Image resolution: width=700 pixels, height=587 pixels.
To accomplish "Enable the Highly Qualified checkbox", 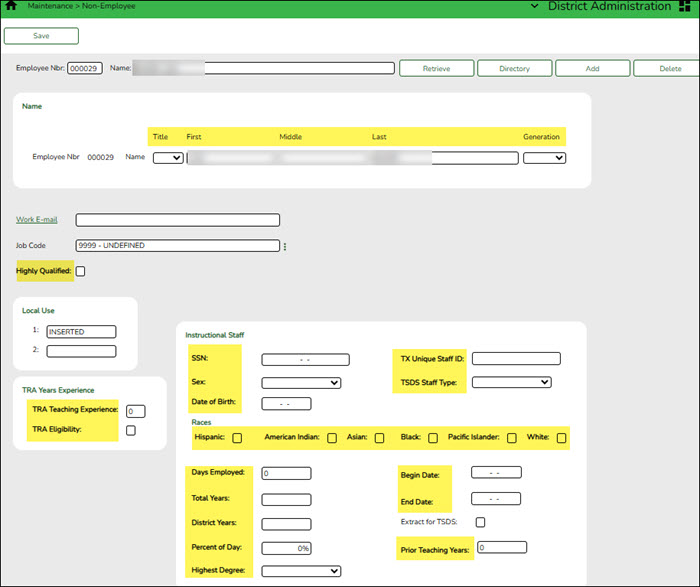I will click(81, 270).
